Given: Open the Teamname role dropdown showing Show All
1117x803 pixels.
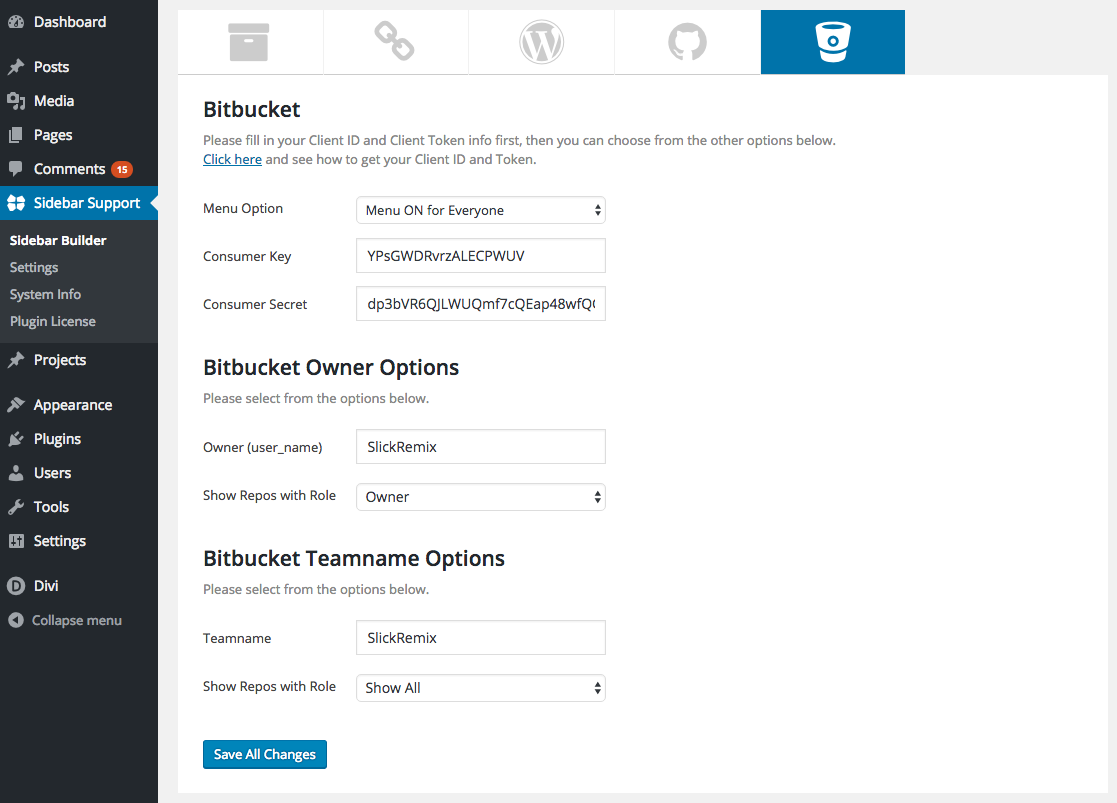Looking at the screenshot, I should click(481, 688).
